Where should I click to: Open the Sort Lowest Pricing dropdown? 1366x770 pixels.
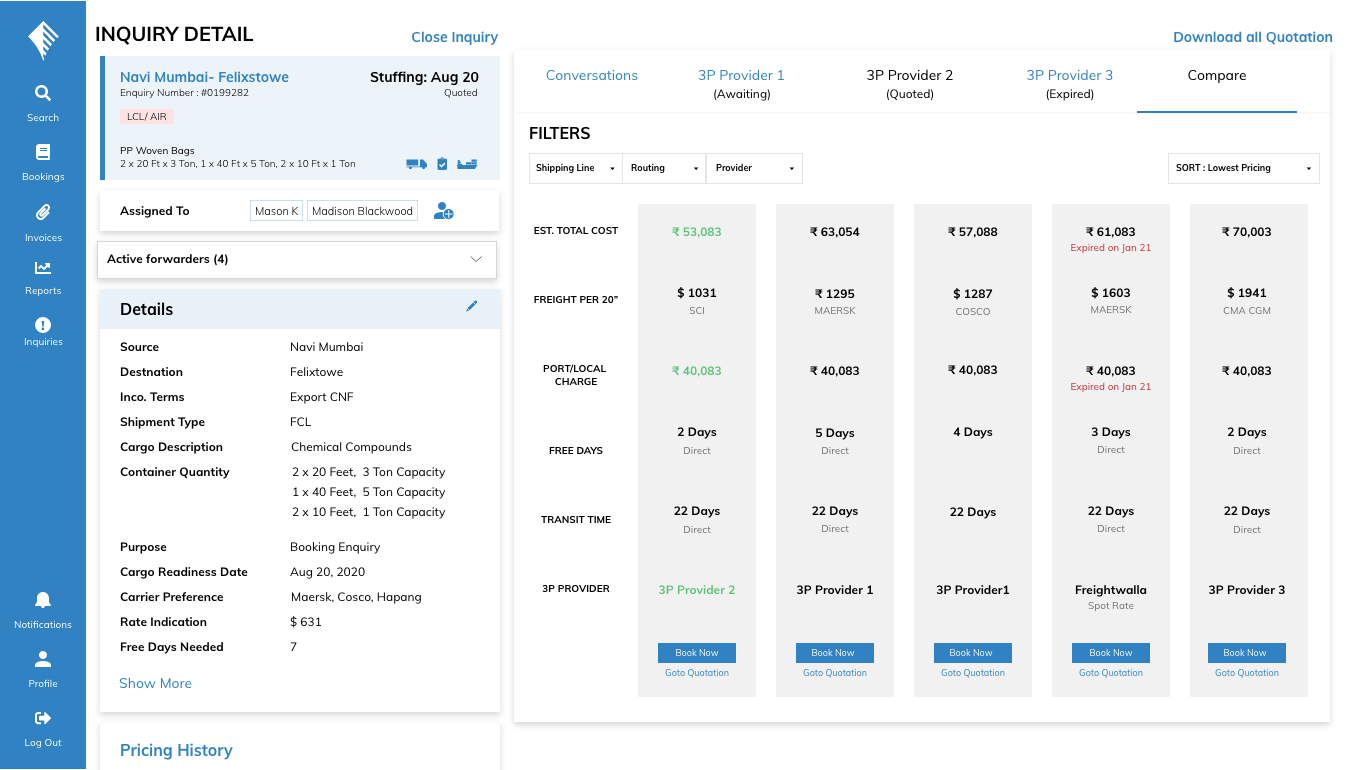point(1243,168)
